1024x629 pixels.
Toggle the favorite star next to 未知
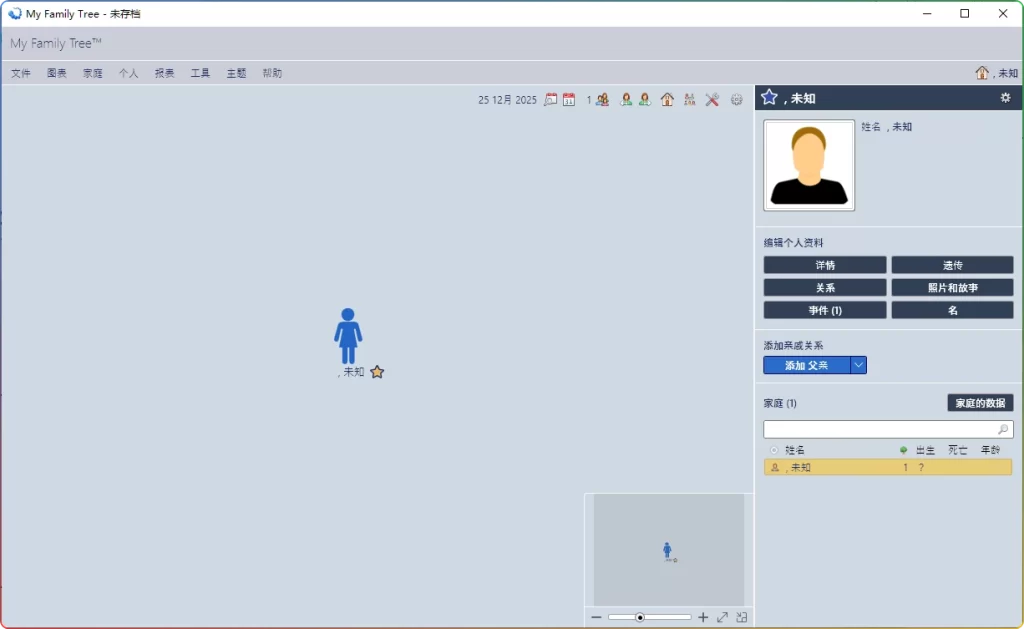[377, 371]
